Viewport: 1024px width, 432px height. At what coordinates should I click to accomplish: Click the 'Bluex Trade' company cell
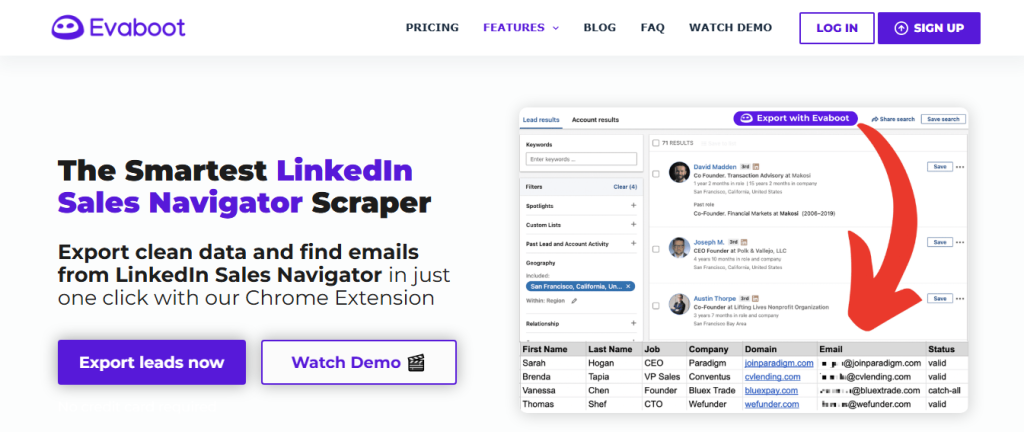coord(714,390)
